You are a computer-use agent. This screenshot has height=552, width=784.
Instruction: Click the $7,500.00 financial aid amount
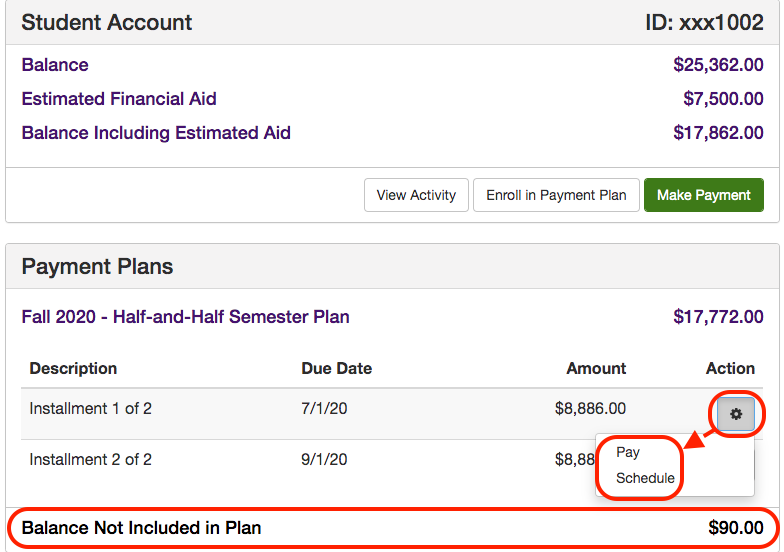coord(723,99)
